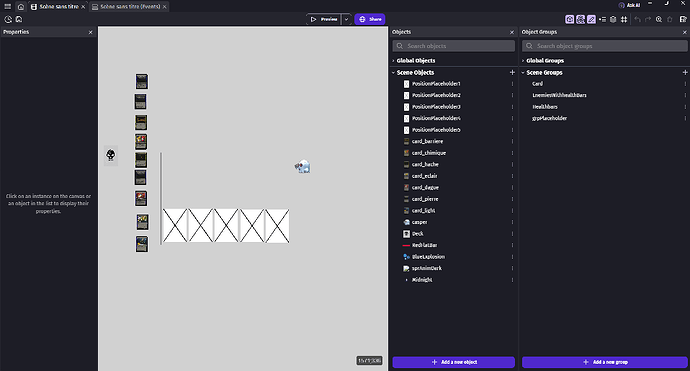This screenshot has height=371, width=690.
Task: Focus the Search objects field
Action: [454, 46]
